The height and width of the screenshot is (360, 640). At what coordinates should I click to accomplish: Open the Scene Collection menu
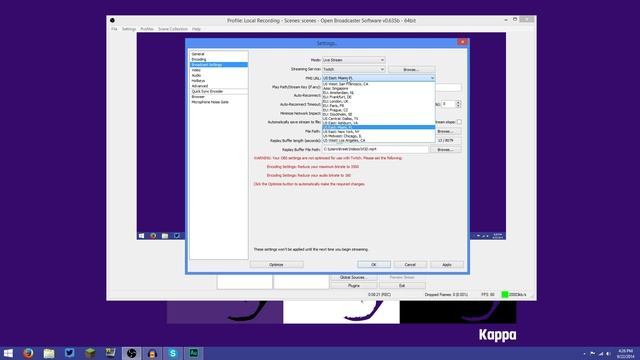(x=173, y=29)
